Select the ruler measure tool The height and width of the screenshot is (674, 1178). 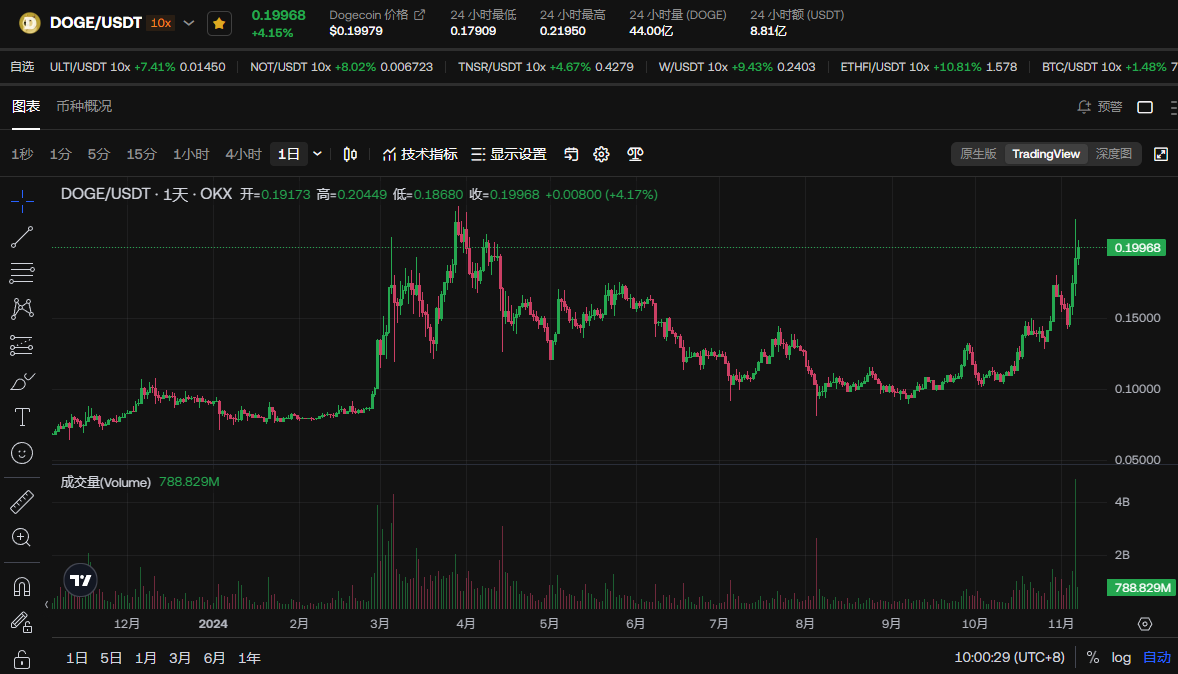[x=22, y=501]
